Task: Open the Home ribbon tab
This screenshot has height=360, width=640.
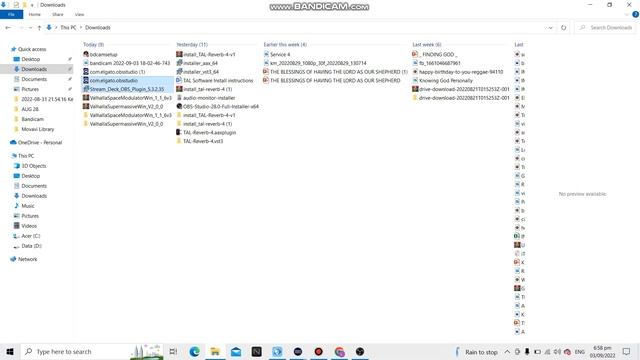Action: (35, 15)
